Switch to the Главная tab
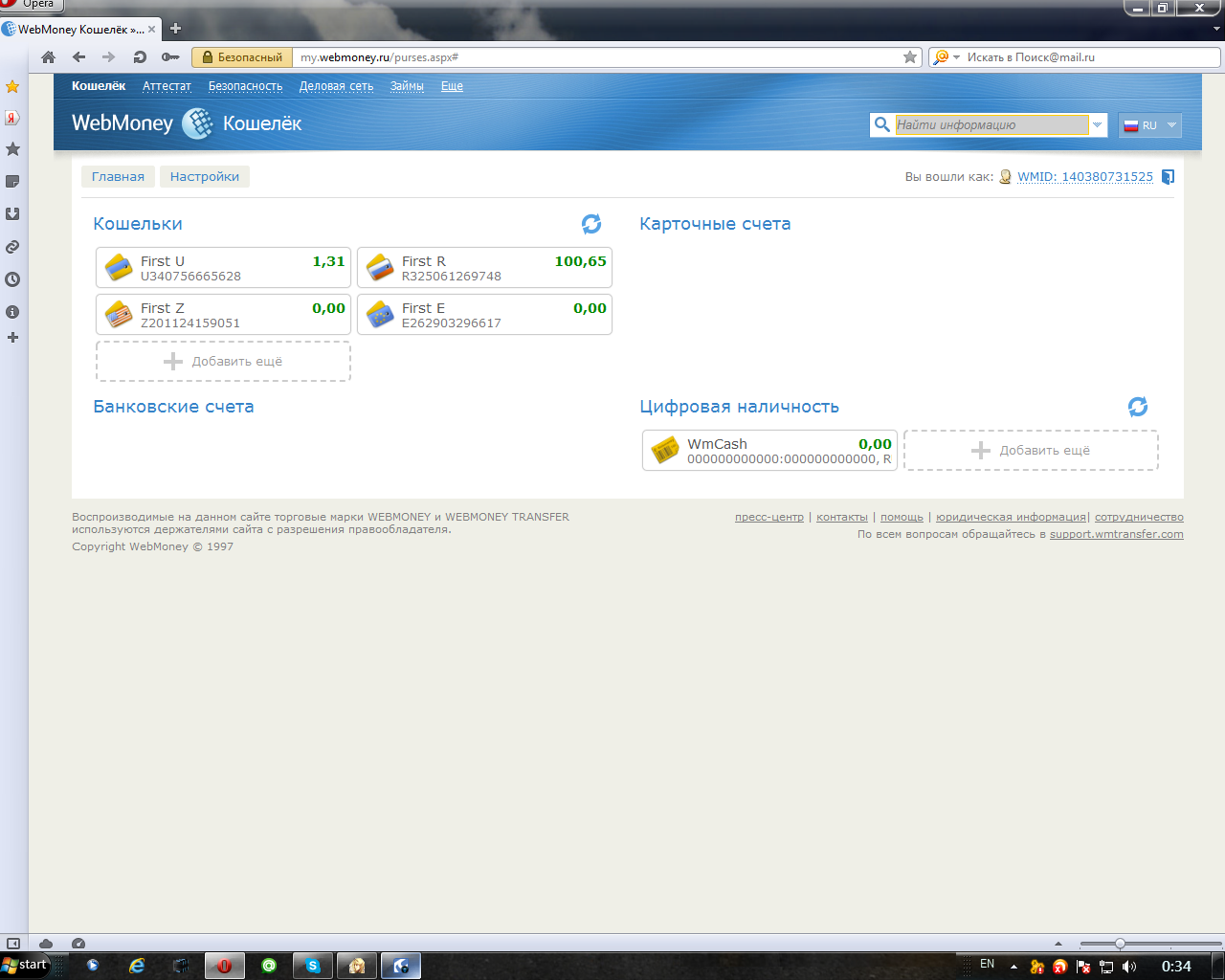1225x980 pixels. (118, 176)
